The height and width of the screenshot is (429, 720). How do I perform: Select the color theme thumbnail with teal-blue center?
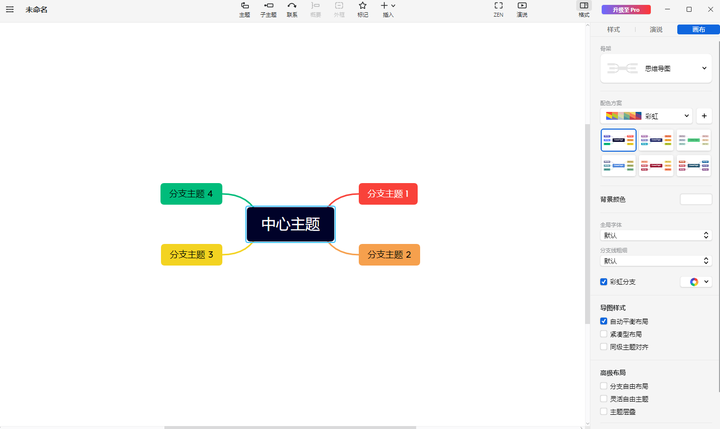(694, 165)
